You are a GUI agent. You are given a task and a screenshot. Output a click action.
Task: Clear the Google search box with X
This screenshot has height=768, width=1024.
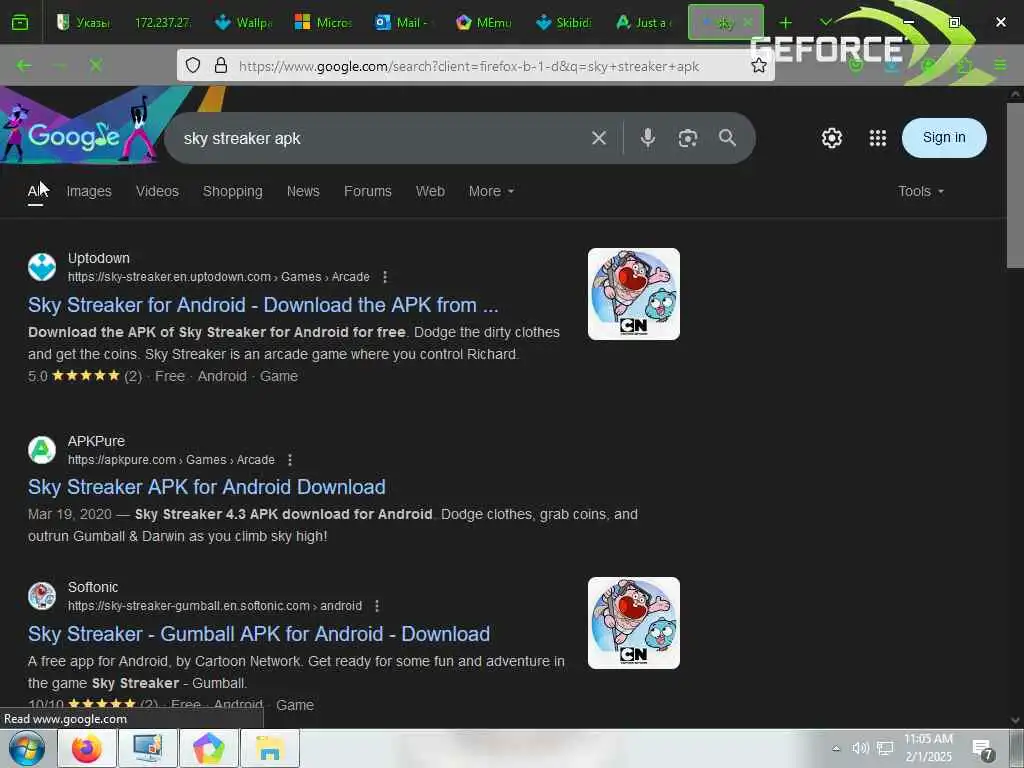599,138
